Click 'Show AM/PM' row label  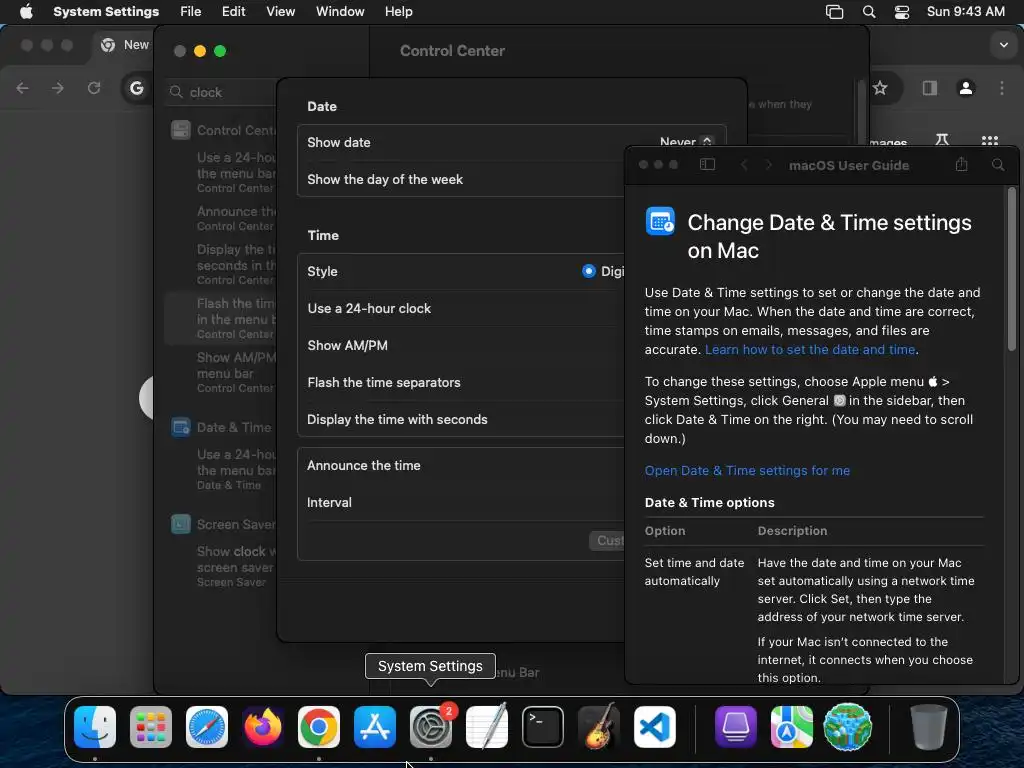tap(347, 345)
